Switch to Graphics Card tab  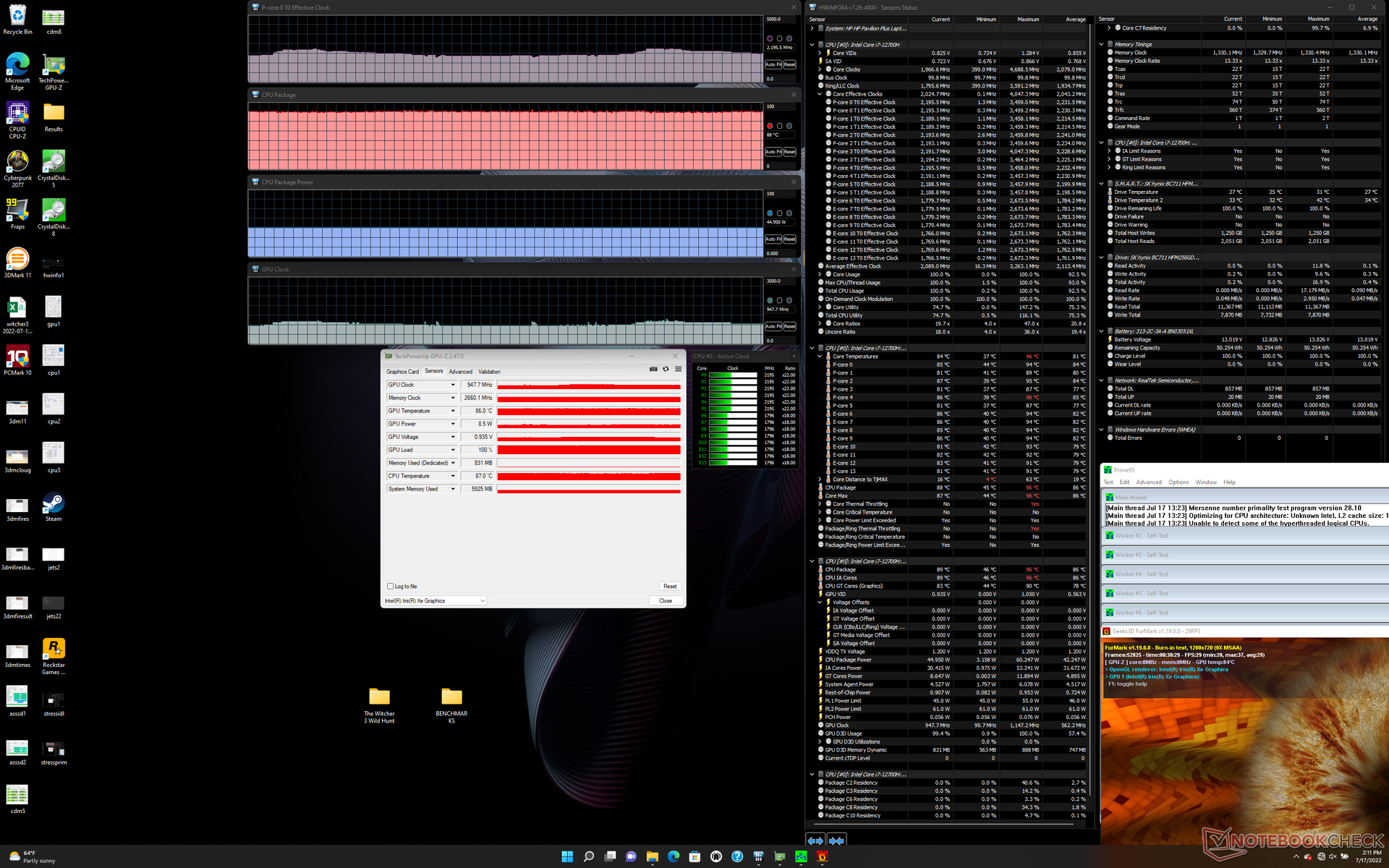[402, 372]
